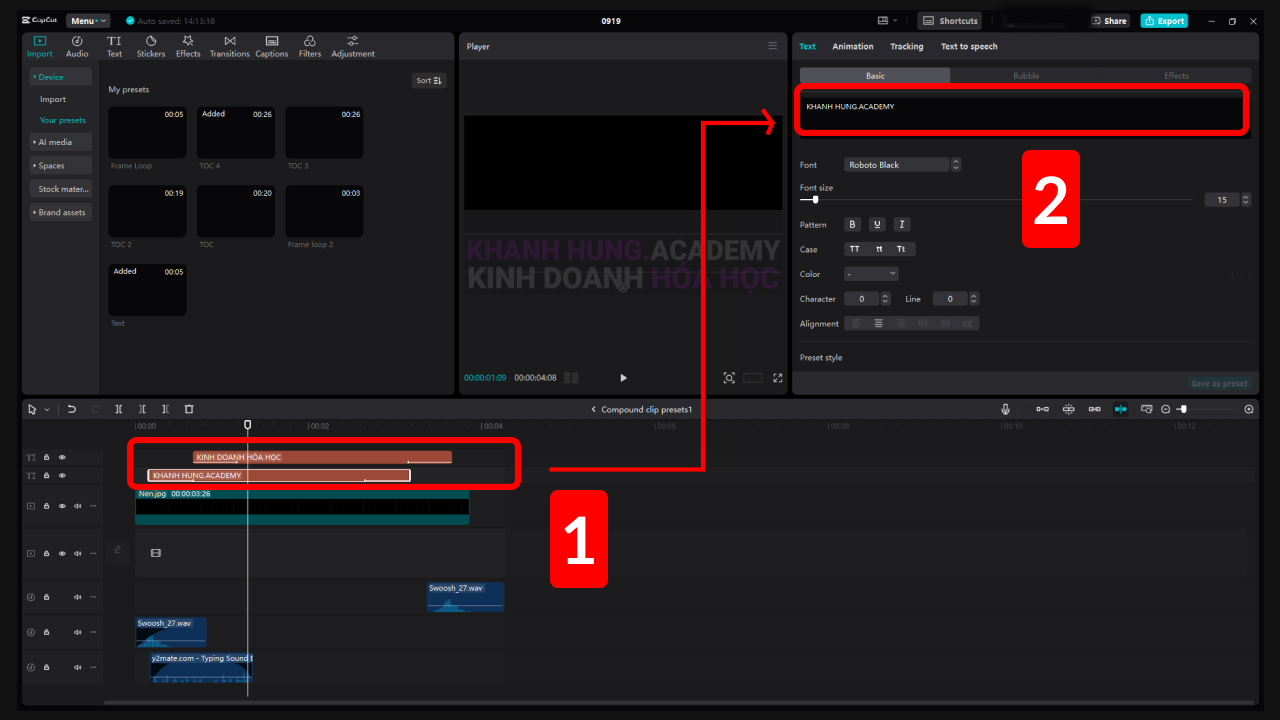Select the Basic sub-tab
Screen dimensions: 1280x720
pos(875,76)
